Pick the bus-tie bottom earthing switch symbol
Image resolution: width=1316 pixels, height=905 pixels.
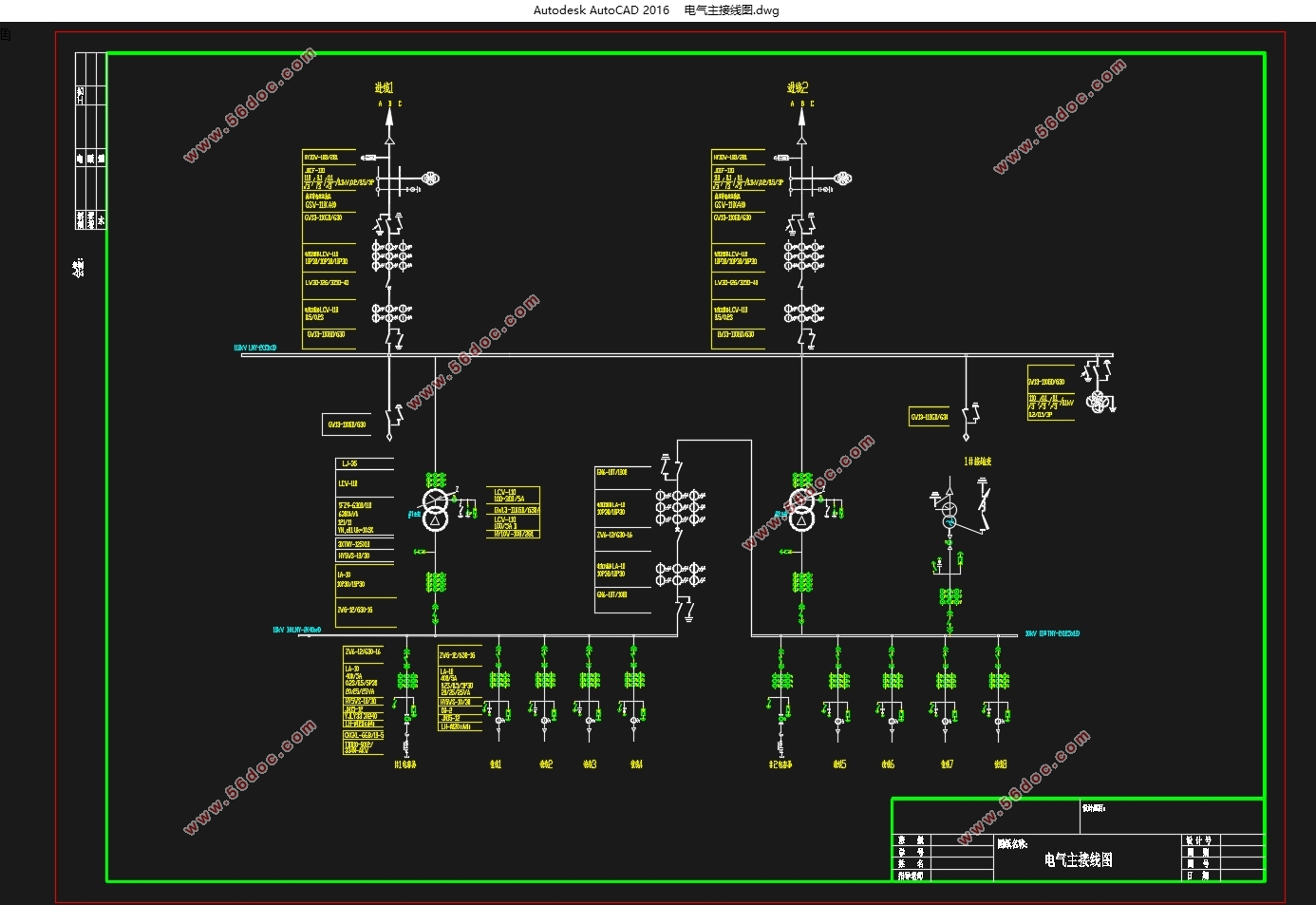(687, 611)
